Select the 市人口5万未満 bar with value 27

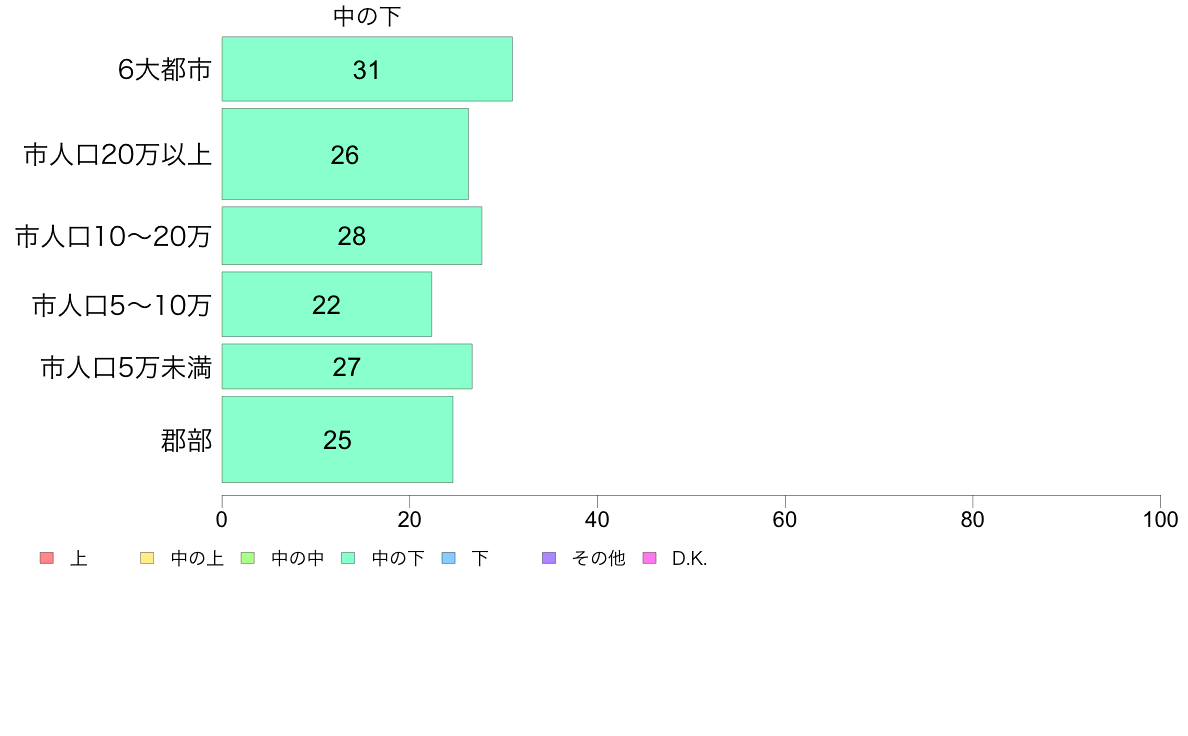coord(347,367)
